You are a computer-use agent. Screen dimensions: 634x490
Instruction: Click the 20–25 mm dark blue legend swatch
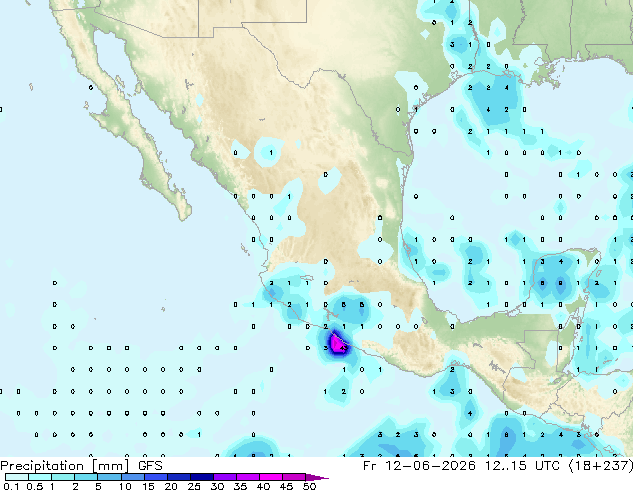(x=178, y=477)
